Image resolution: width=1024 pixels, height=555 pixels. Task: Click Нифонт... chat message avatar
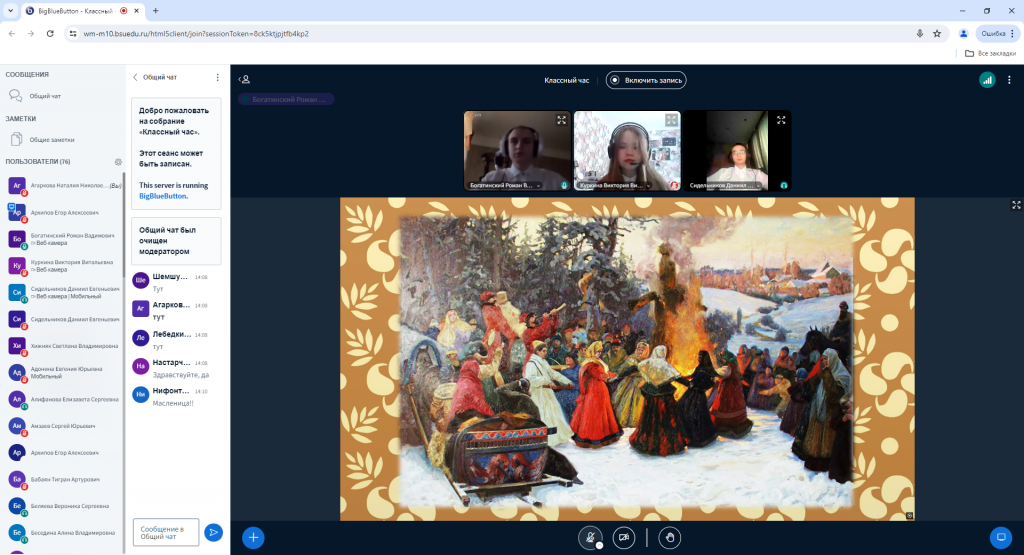tap(140, 394)
